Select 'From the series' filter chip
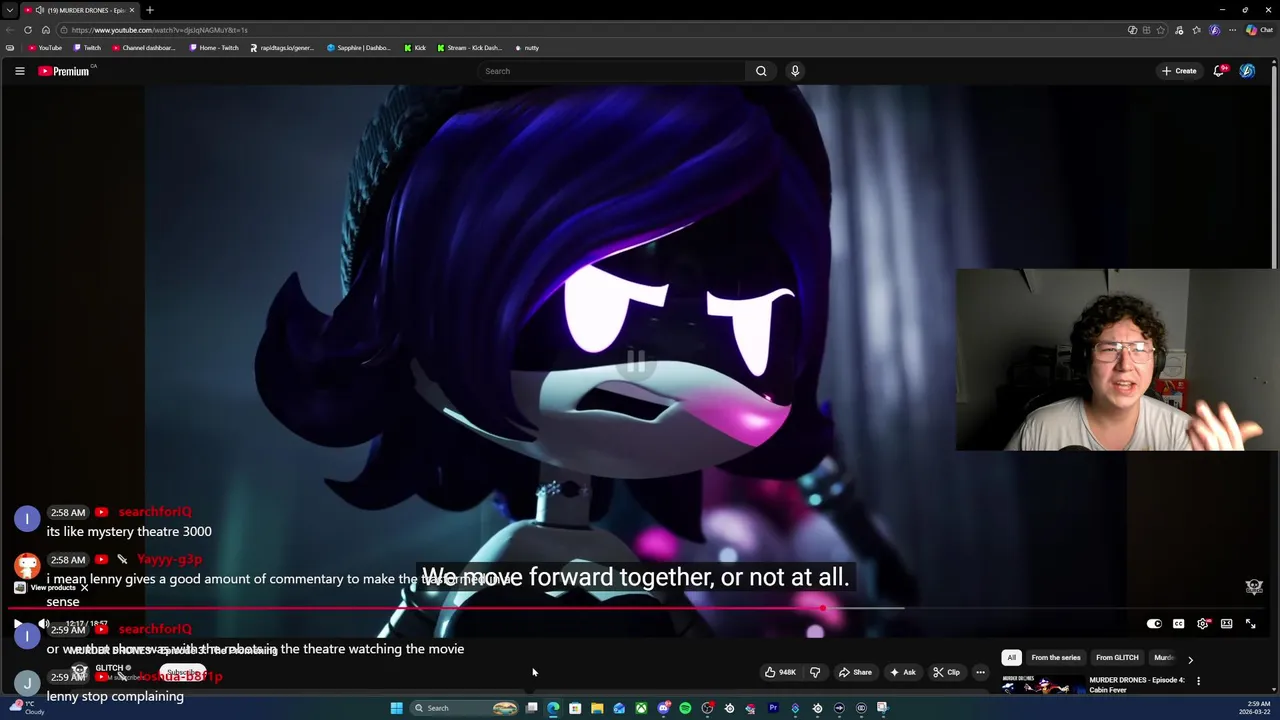 pyautogui.click(x=1056, y=658)
